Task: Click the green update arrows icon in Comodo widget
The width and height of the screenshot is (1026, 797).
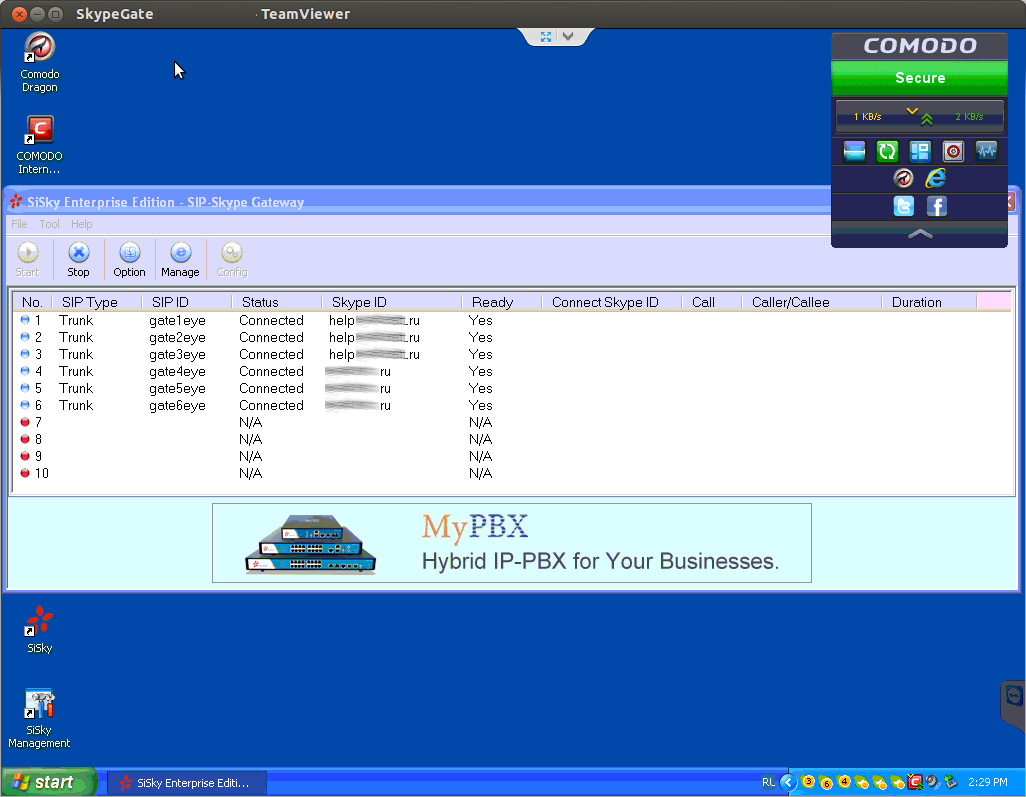Action: pyautogui.click(x=887, y=151)
